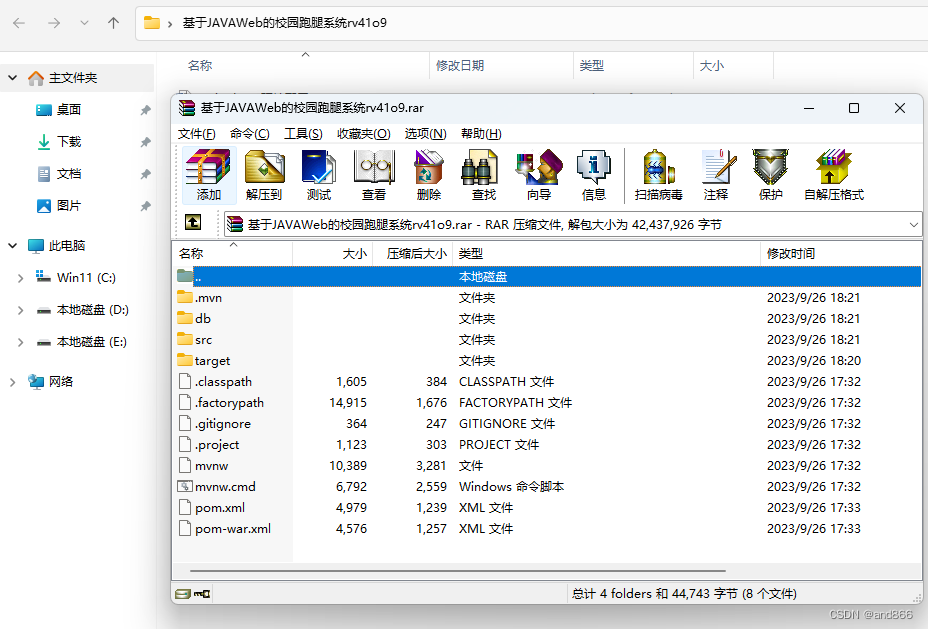Click Explorer up-directory arrow
Screen dimensions: 928x629
coord(113,23)
